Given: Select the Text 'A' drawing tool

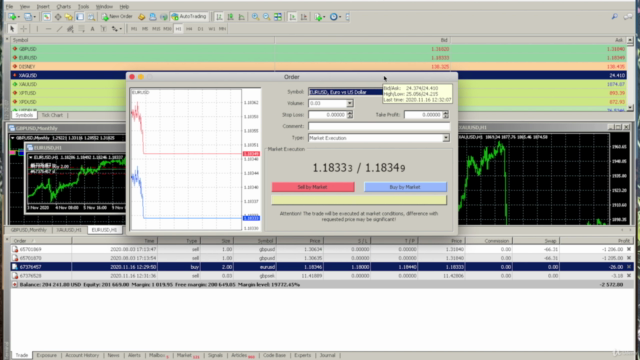Looking at the screenshot, I should click(93, 29).
